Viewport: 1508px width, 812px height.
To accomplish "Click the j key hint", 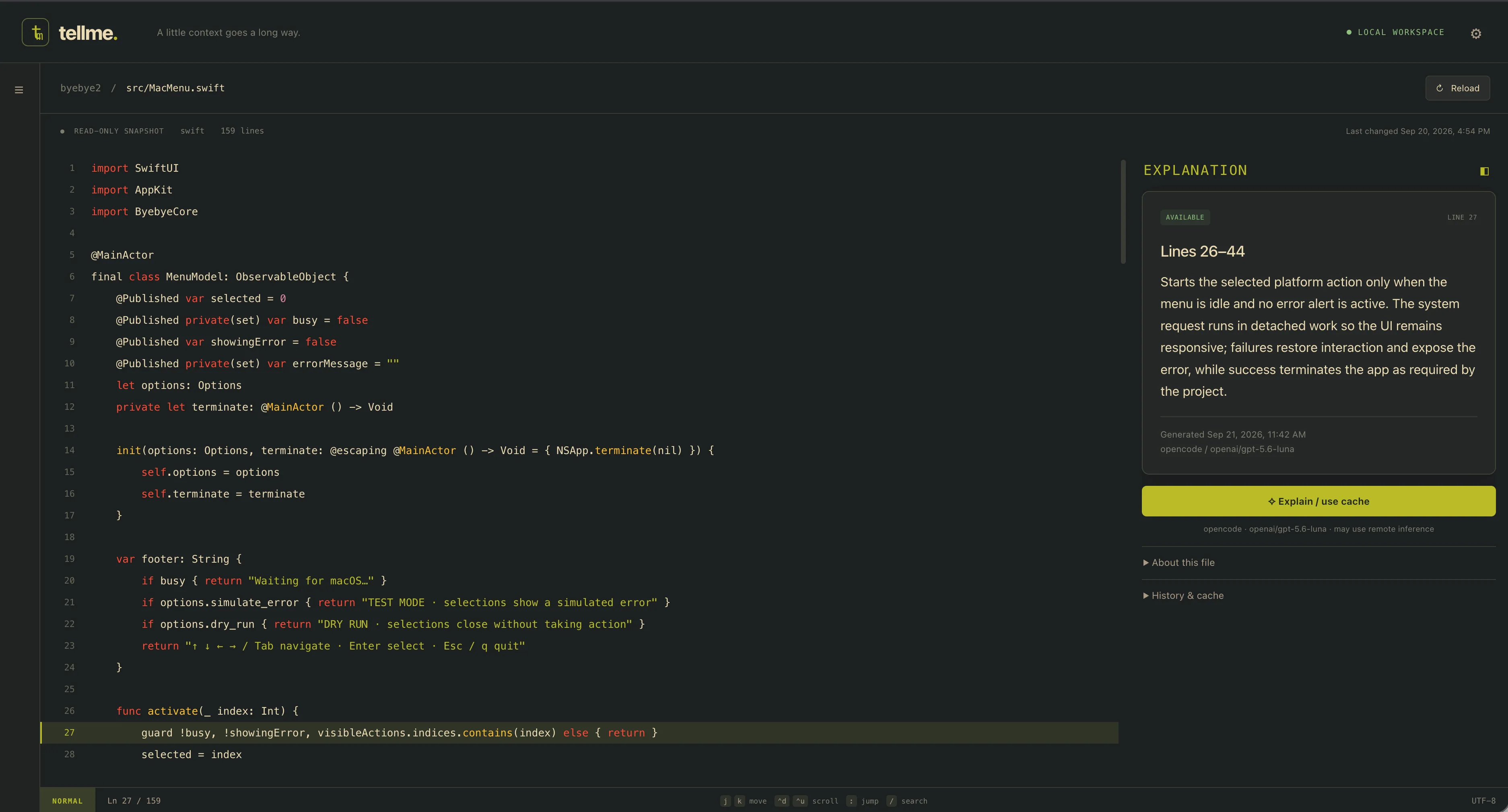I will tap(725, 801).
